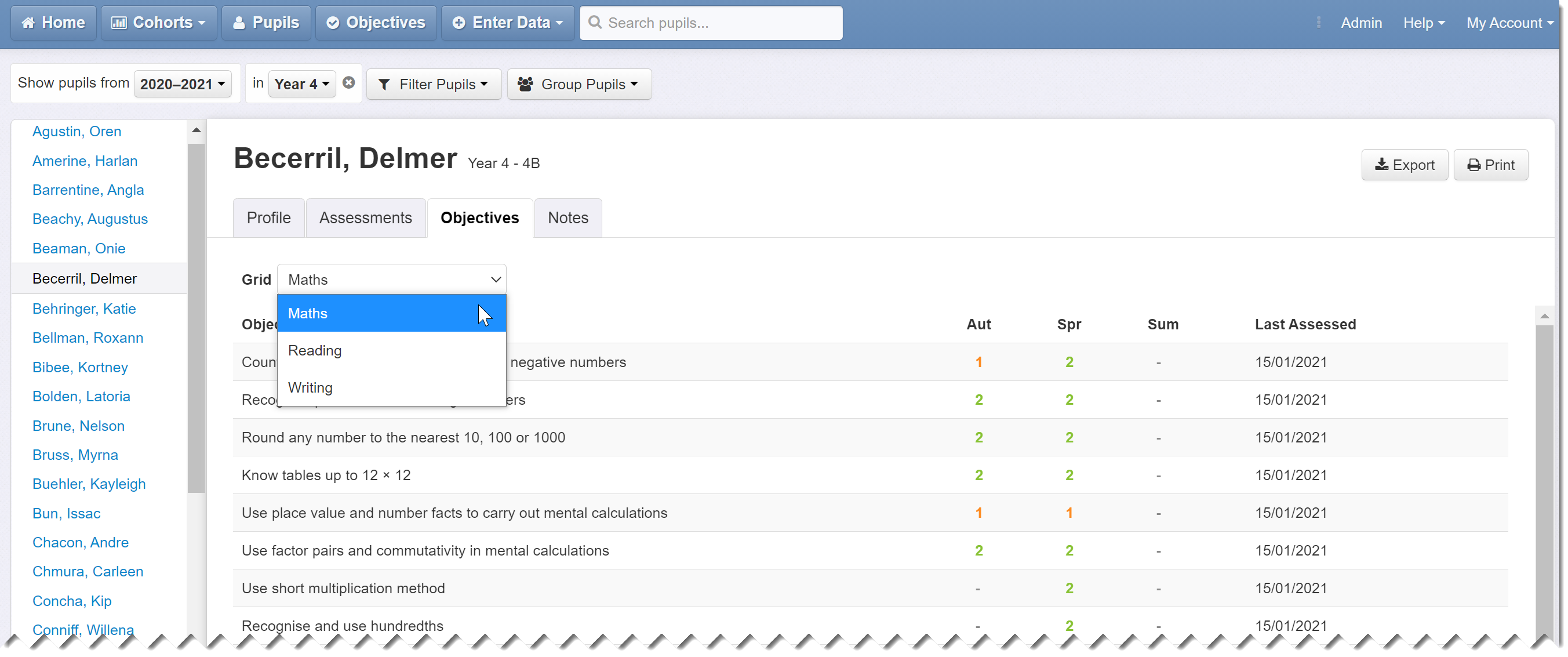Open the Cohorts dropdown menu
This screenshot has height=657, width=1568.
point(158,23)
